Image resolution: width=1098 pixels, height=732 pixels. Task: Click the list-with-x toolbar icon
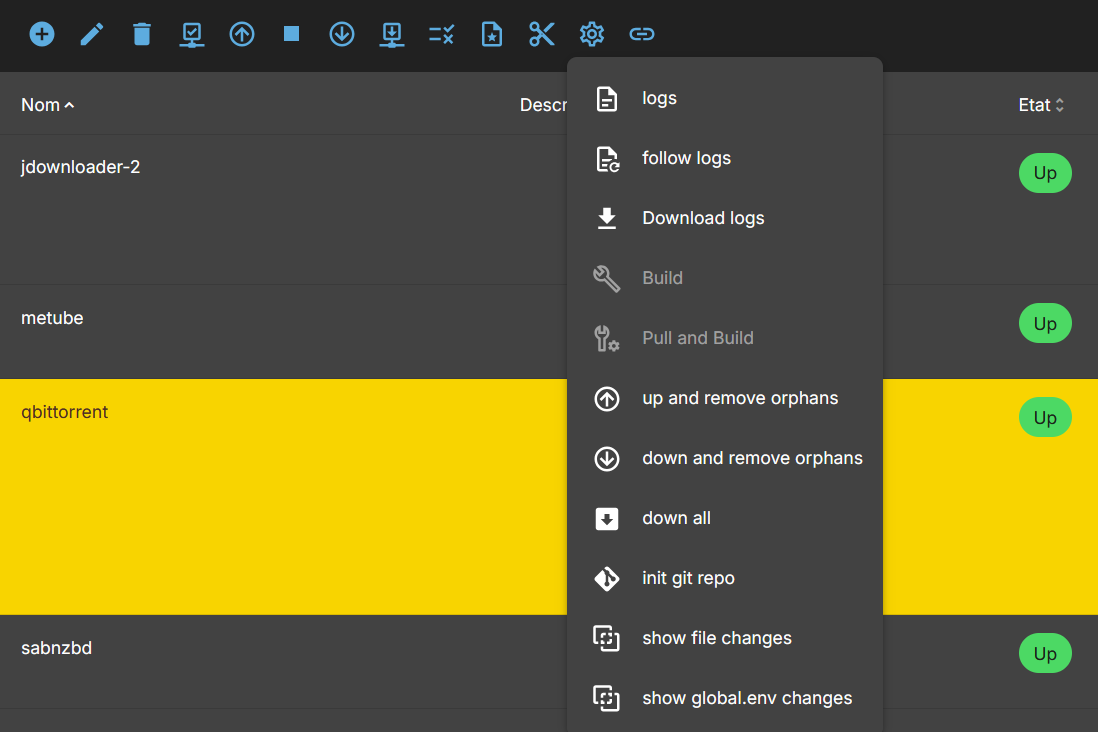click(442, 34)
